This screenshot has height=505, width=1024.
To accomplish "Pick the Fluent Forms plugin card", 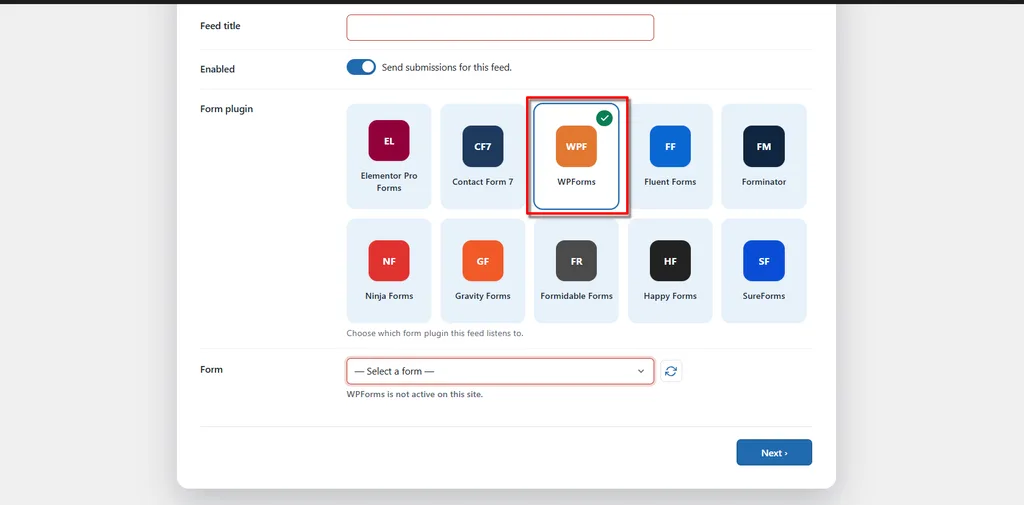I will (670, 156).
